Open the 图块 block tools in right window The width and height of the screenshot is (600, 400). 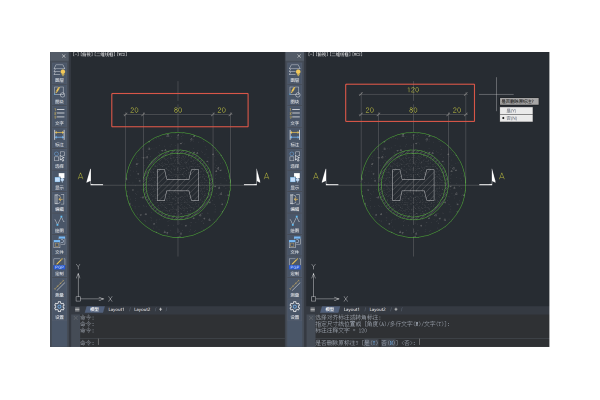295,95
